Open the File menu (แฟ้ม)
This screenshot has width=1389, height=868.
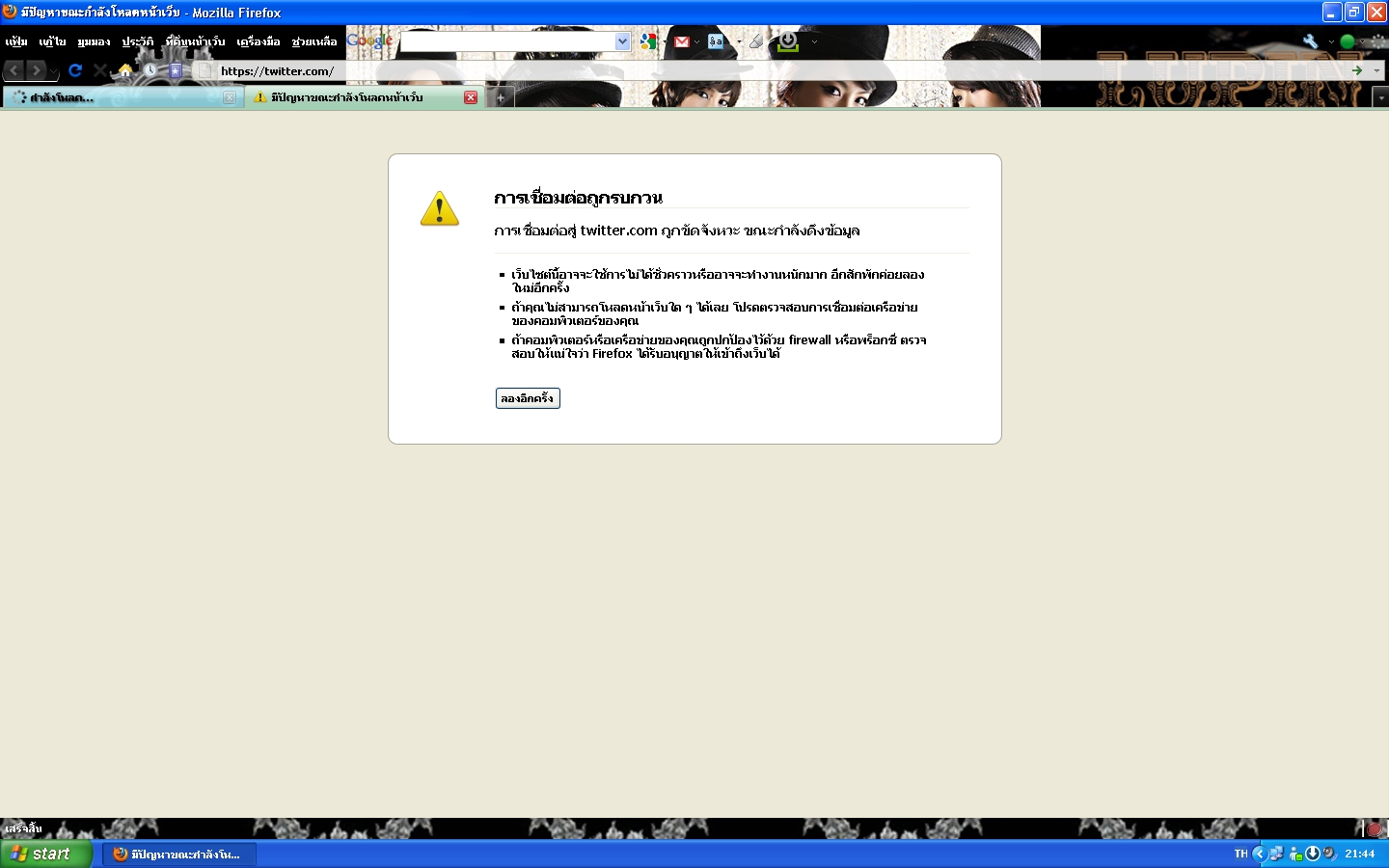click(16, 41)
